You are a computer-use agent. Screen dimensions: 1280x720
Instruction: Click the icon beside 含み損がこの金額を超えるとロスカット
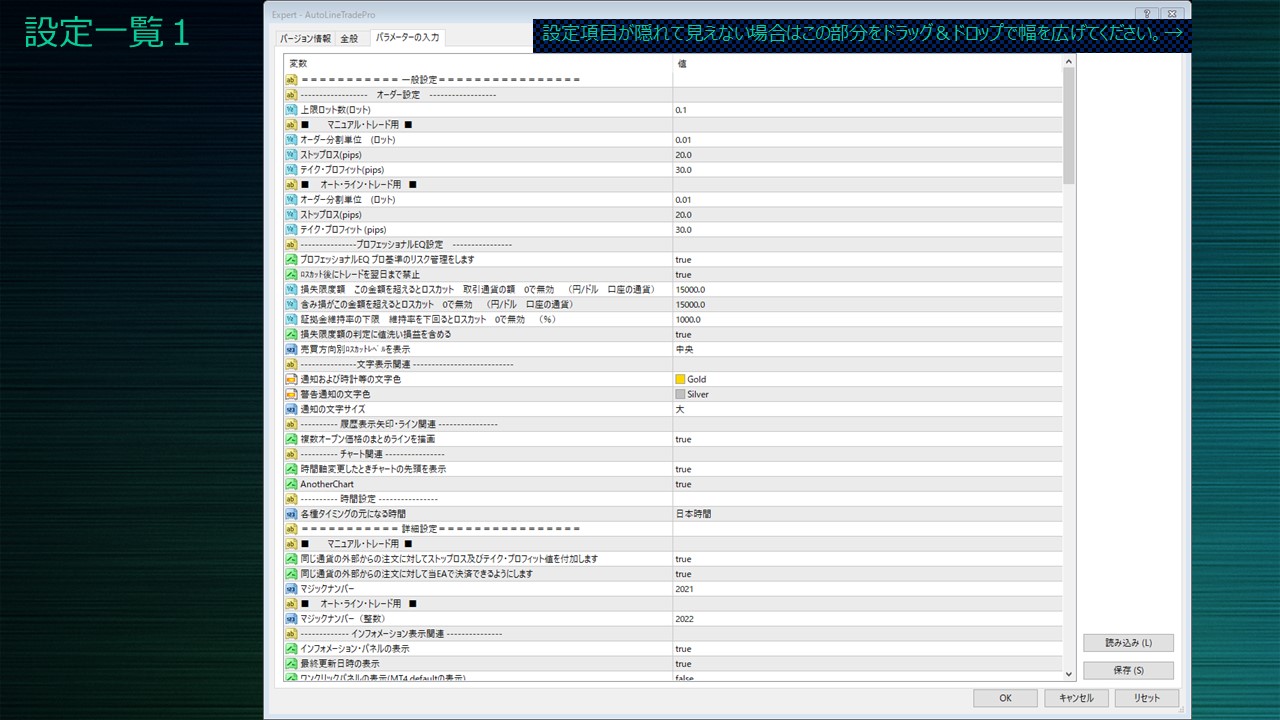click(x=292, y=305)
